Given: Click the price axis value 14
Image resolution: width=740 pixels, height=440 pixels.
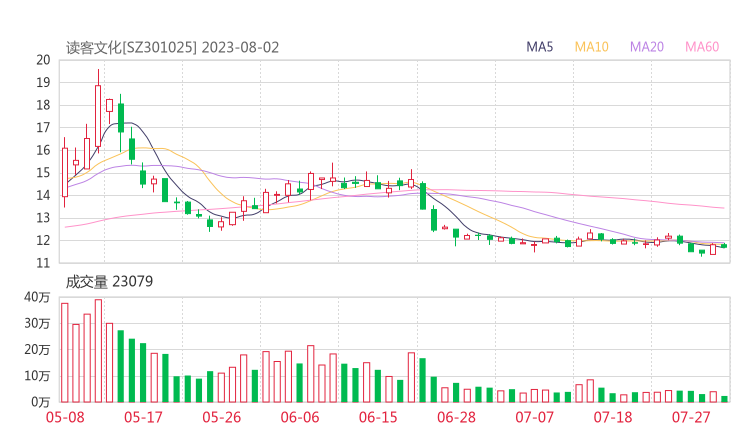Looking at the screenshot, I should 43,195.
